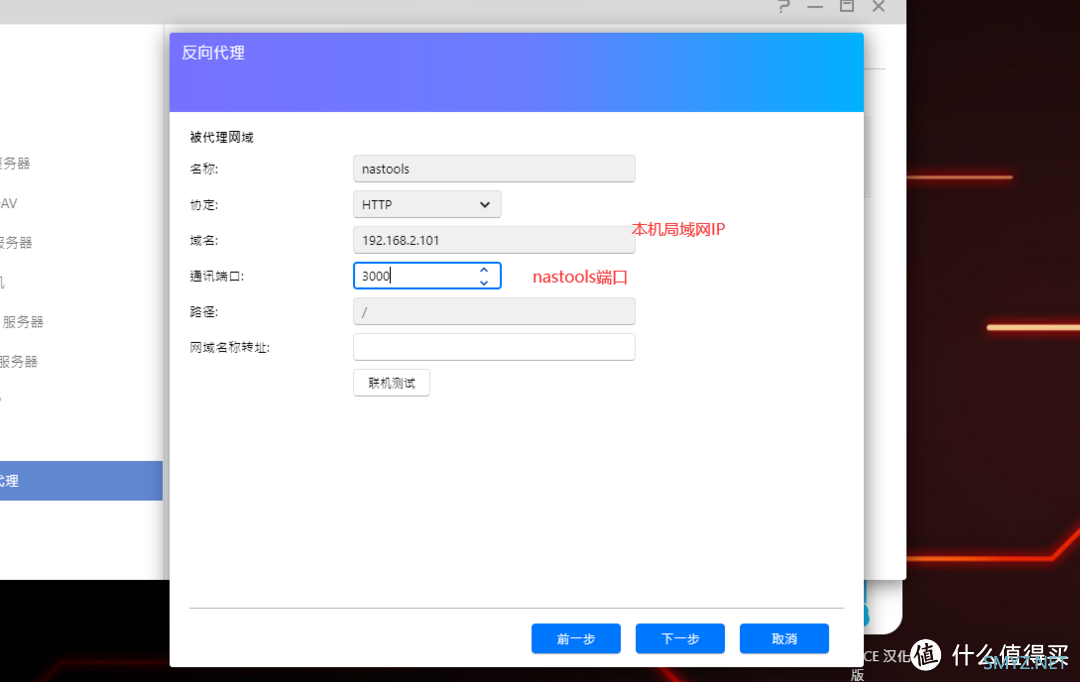Click the 取消 cancel button
The height and width of the screenshot is (682, 1080).
click(x=783, y=638)
